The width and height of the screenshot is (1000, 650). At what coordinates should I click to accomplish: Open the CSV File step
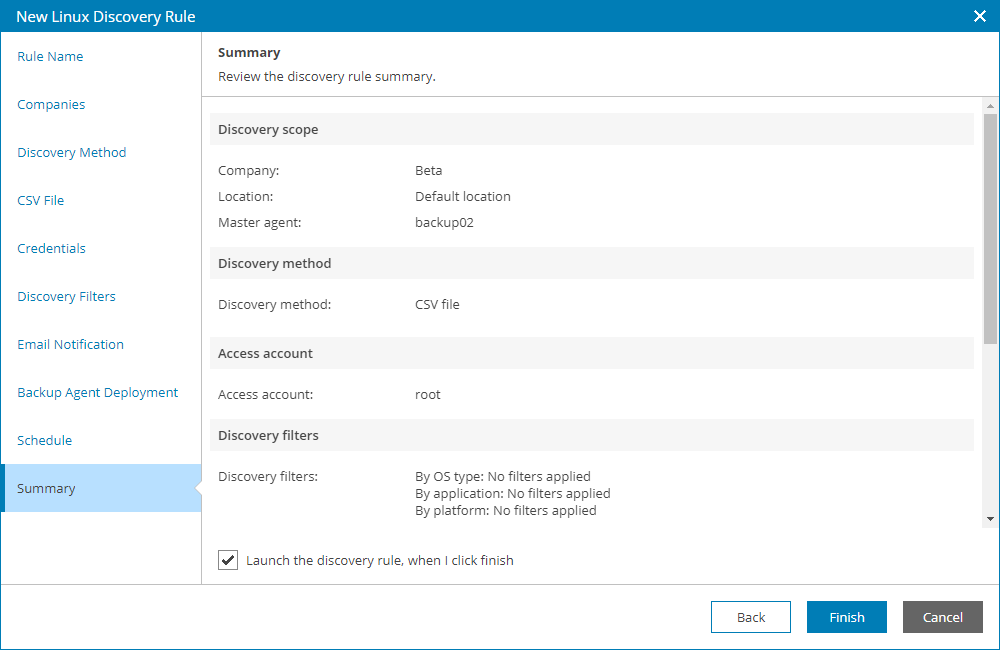tap(41, 201)
